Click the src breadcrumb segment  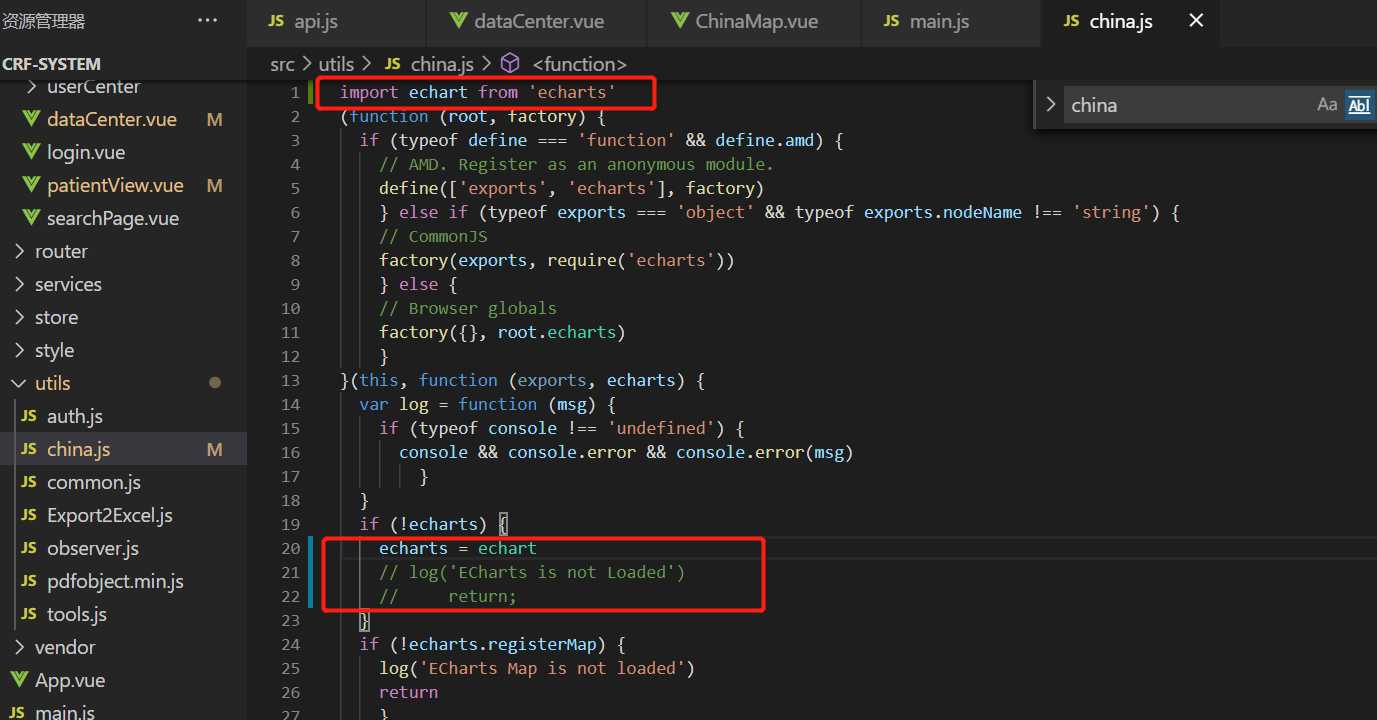[x=283, y=64]
